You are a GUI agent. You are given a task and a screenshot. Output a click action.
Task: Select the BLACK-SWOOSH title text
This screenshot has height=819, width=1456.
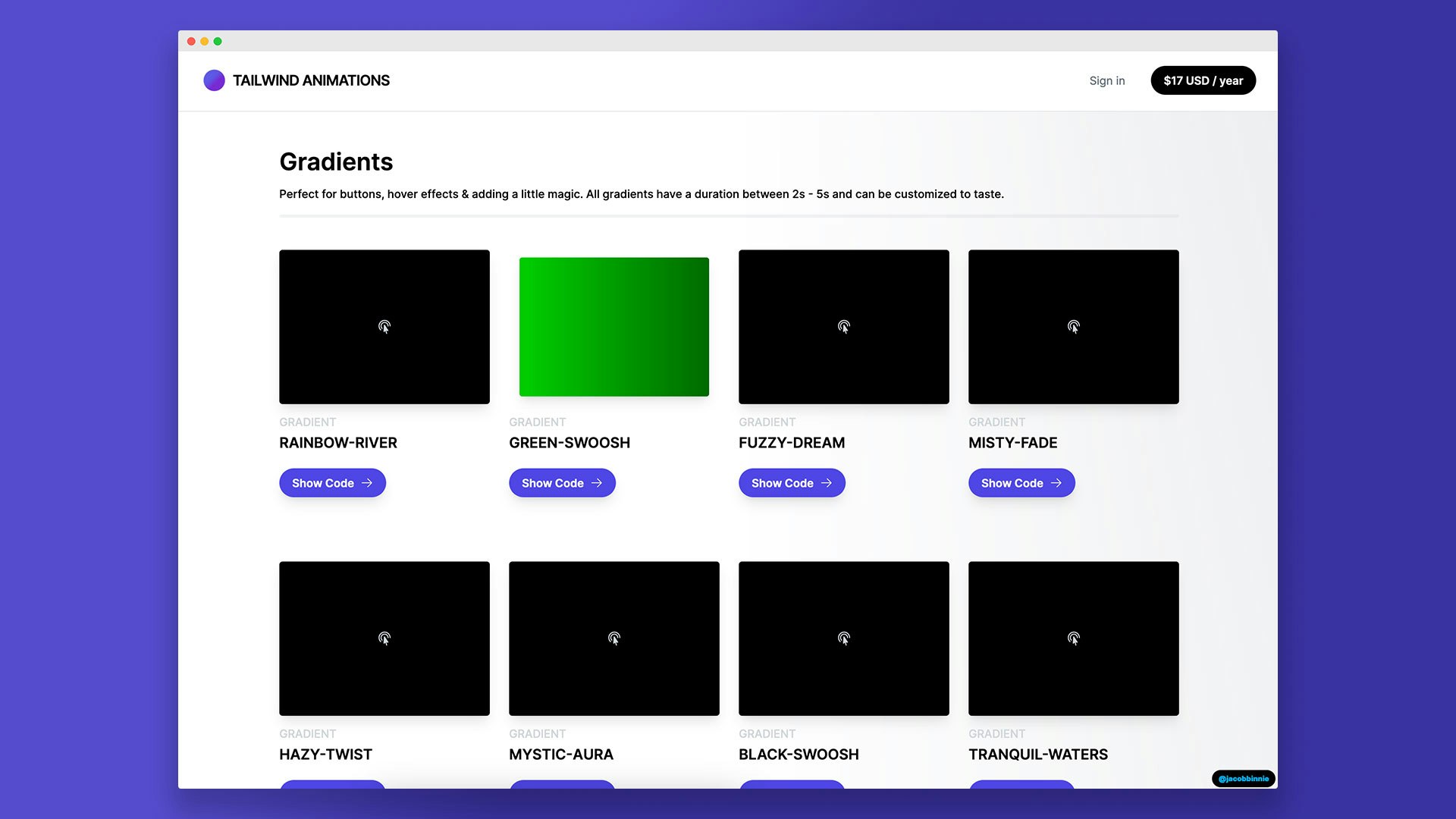click(799, 755)
